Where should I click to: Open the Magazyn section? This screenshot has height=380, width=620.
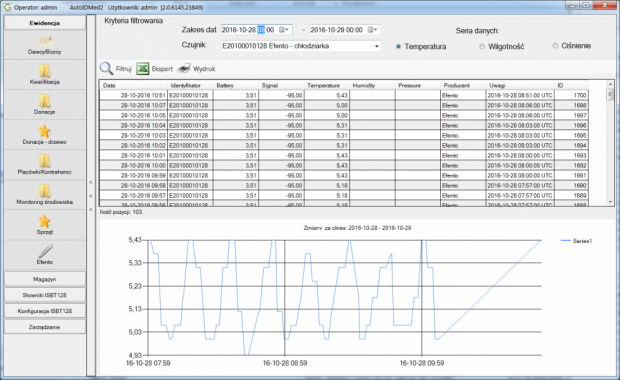click(45, 279)
